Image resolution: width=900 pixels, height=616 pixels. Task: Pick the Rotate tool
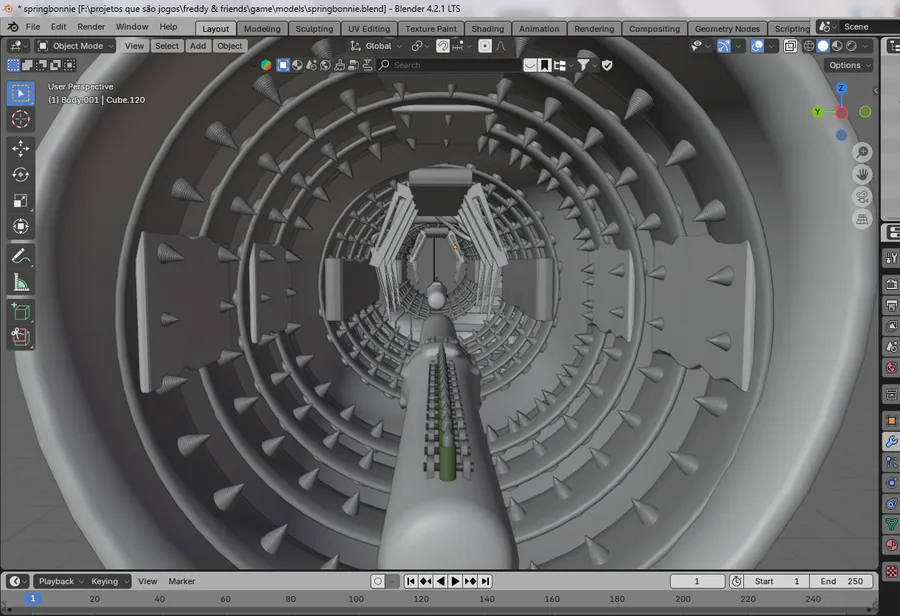tap(21, 175)
